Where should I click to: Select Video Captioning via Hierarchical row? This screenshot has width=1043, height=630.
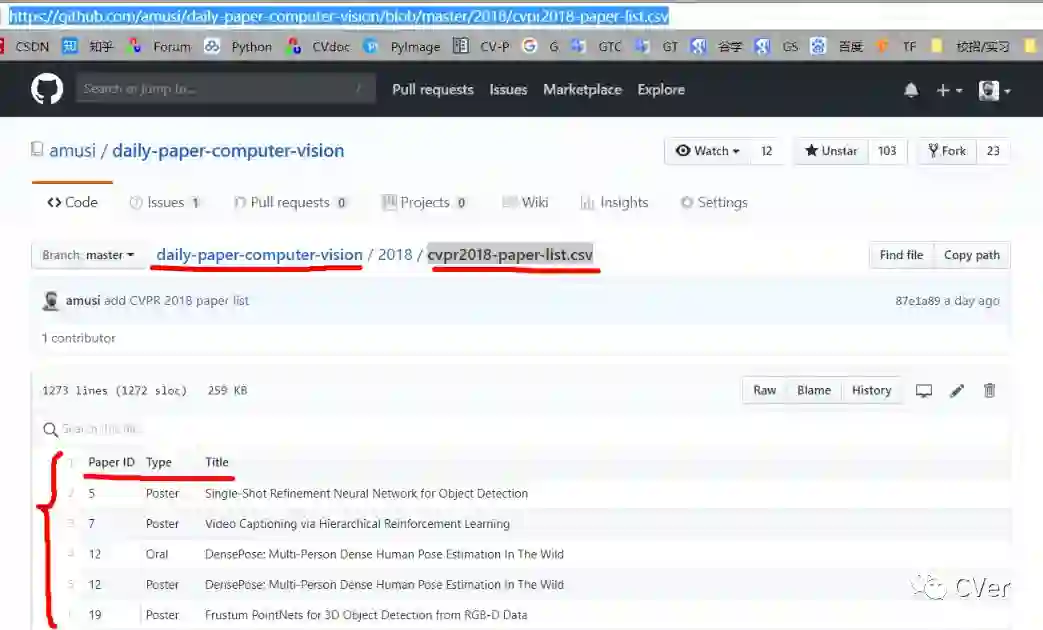coord(522,524)
